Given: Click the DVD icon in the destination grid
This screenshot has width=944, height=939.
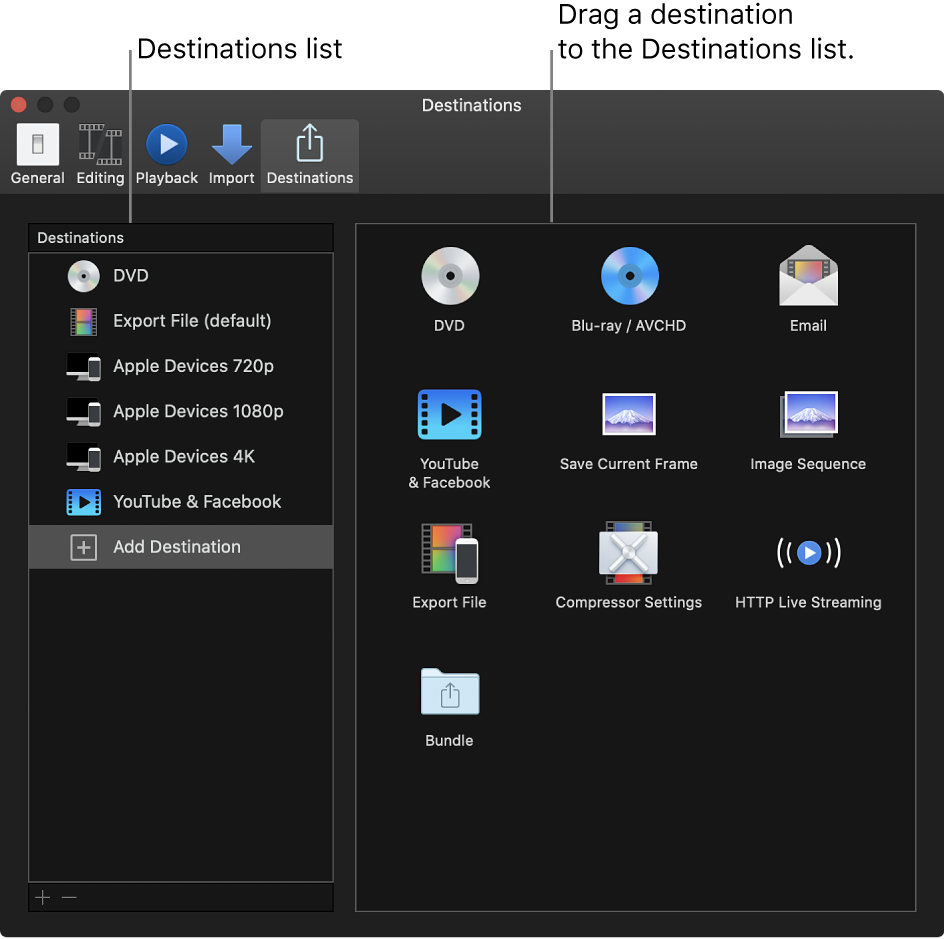Looking at the screenshot, I should [x=449, y=277].
